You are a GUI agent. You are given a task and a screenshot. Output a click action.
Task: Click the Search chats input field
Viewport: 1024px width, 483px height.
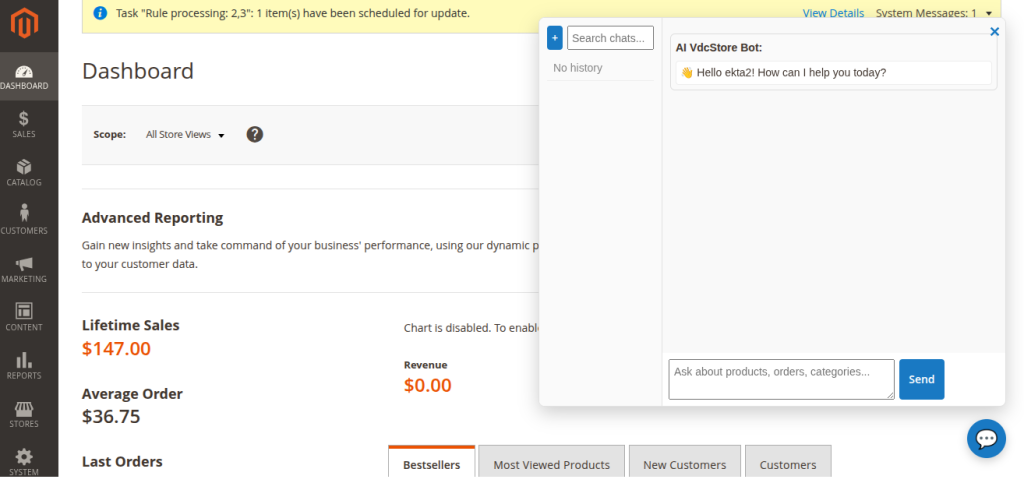coord(610,38)
